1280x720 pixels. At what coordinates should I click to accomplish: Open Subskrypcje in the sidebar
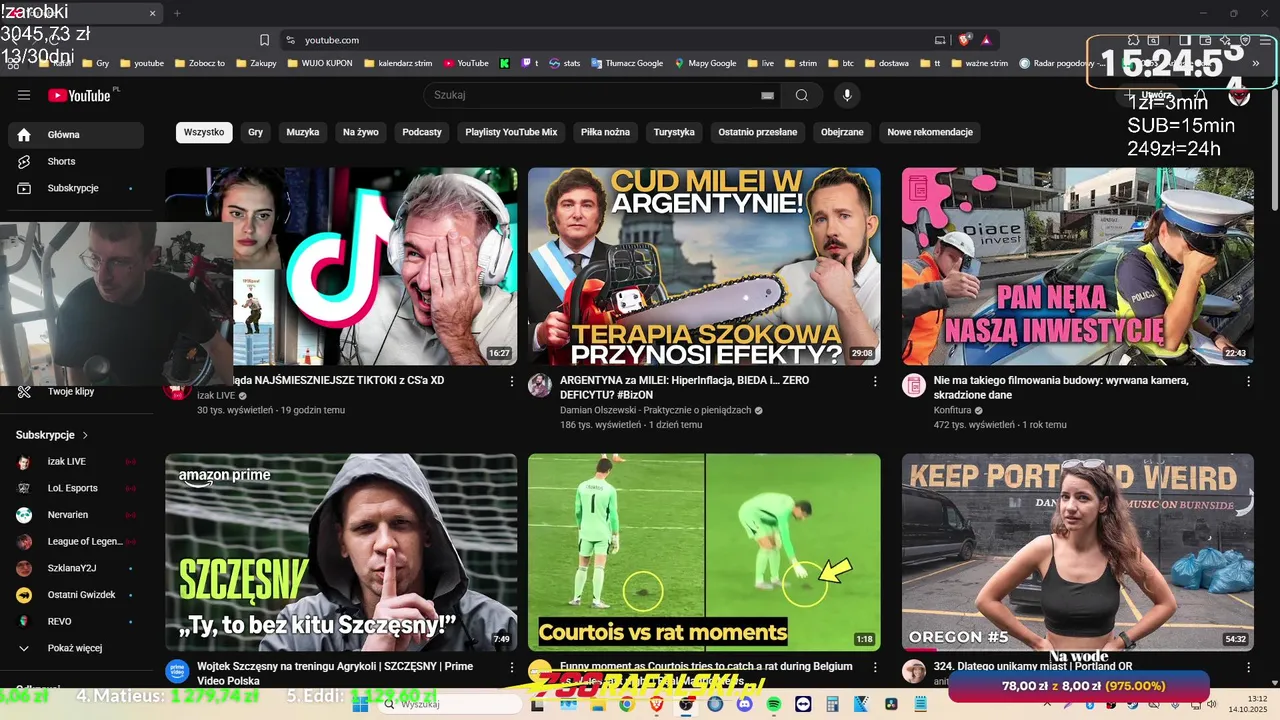click(76, 188)
